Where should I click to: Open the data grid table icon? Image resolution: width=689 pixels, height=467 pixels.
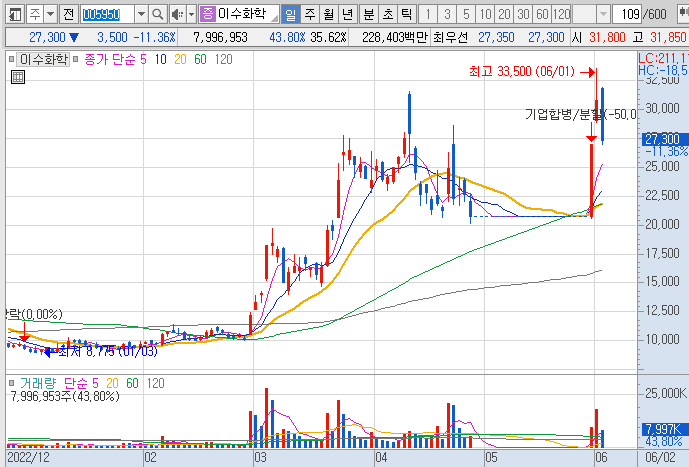pyautogui.click(x=18, y=77)
